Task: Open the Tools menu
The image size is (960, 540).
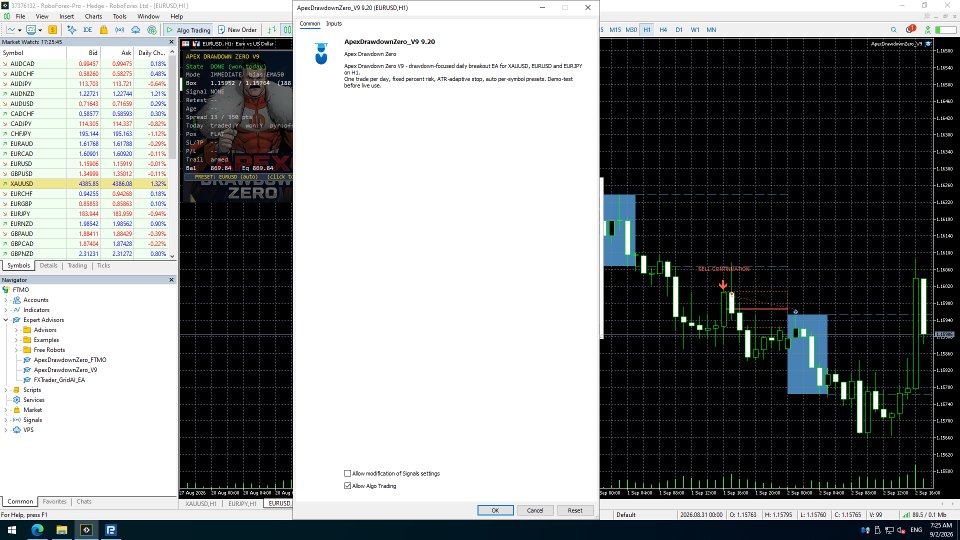Action: [x=119, y=17]
